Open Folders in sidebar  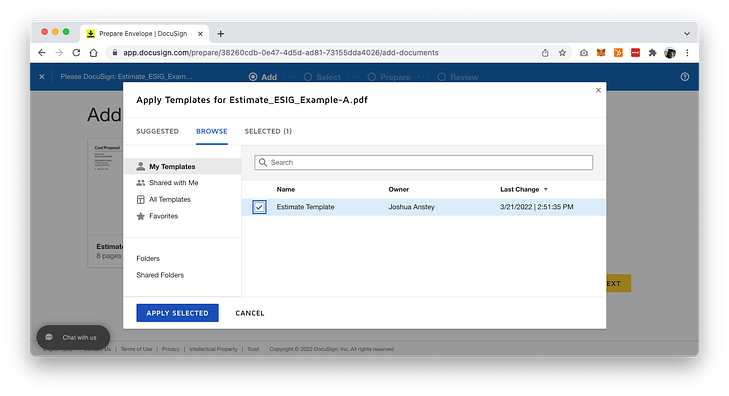pyautogui.click(x=148, y=258)
